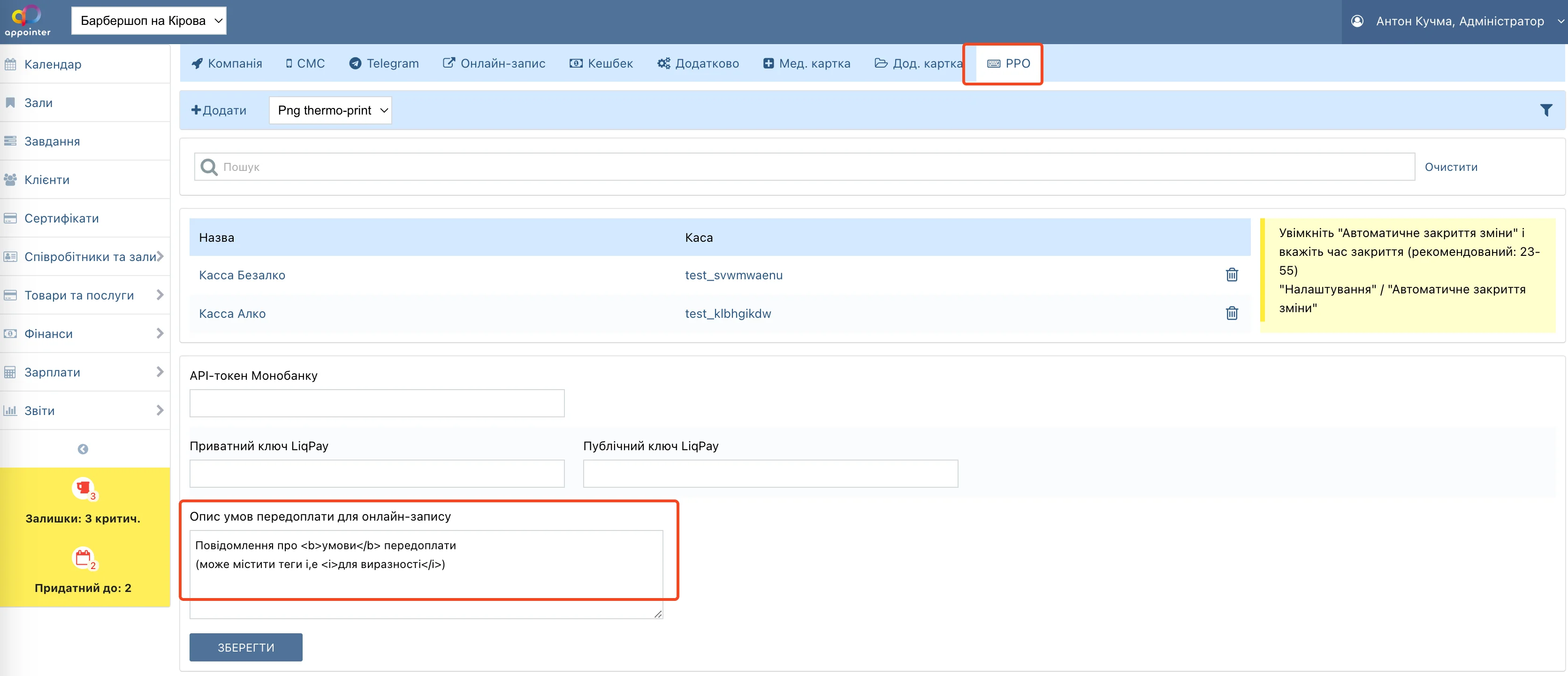
Task: Click the Додати button
Action: 219,110
